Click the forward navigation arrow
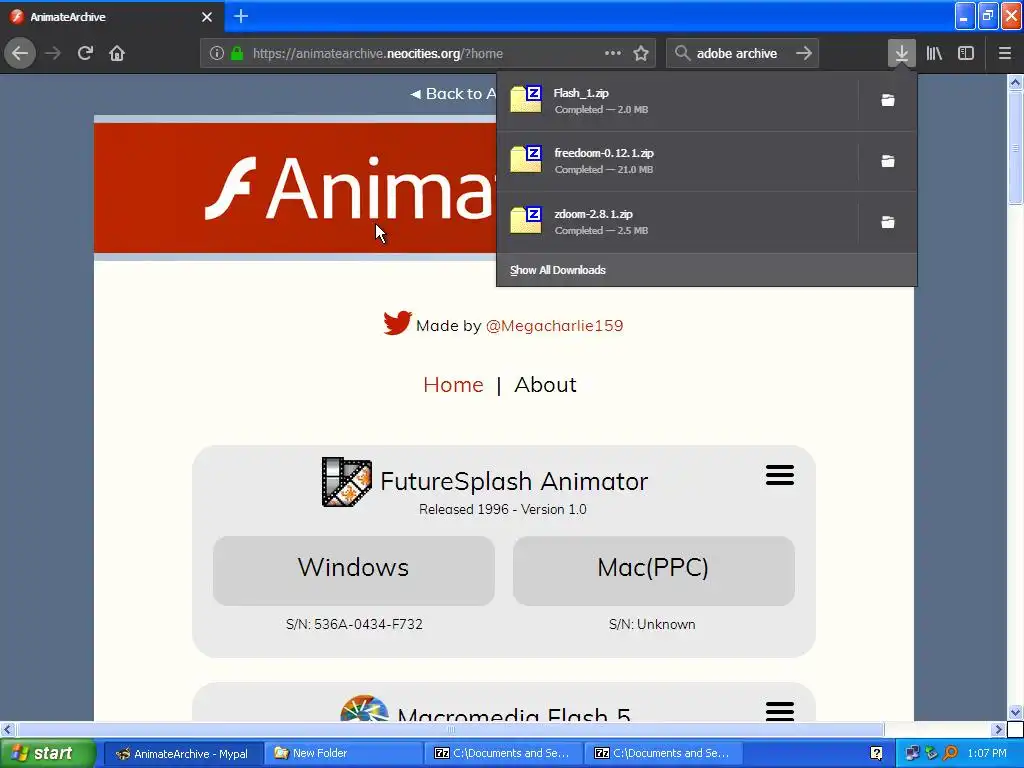Screen dimensions: 1024x768 (x=53, y=53)
